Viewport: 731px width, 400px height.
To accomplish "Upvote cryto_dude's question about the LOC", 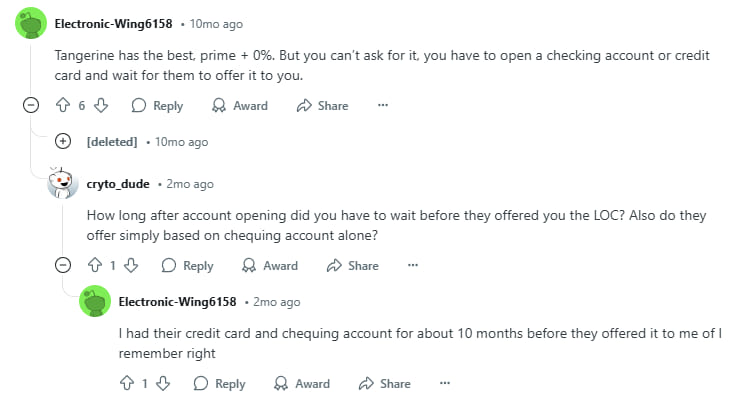I will tap(96, 265).
